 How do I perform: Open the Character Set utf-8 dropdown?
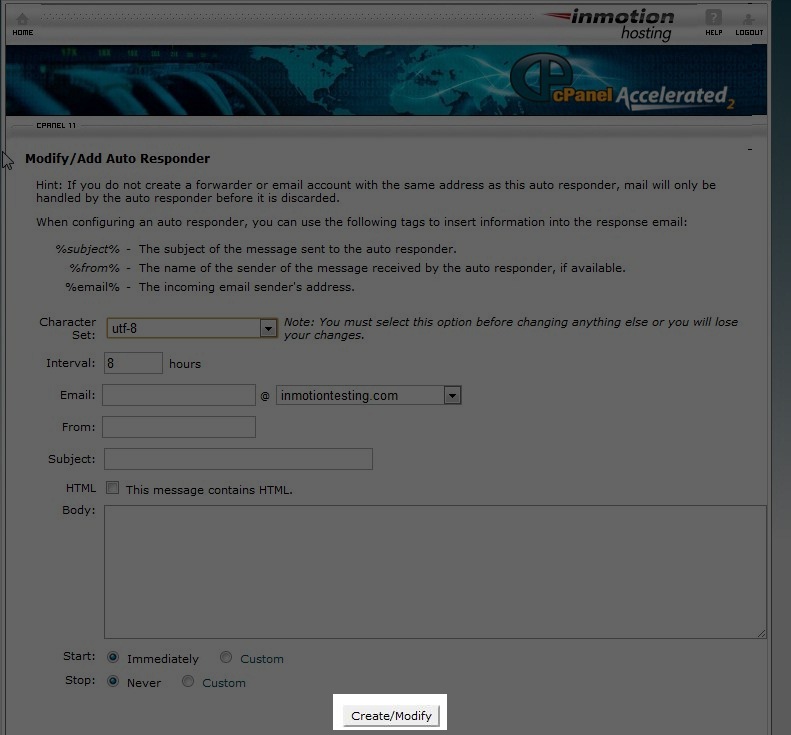[192, 328]
